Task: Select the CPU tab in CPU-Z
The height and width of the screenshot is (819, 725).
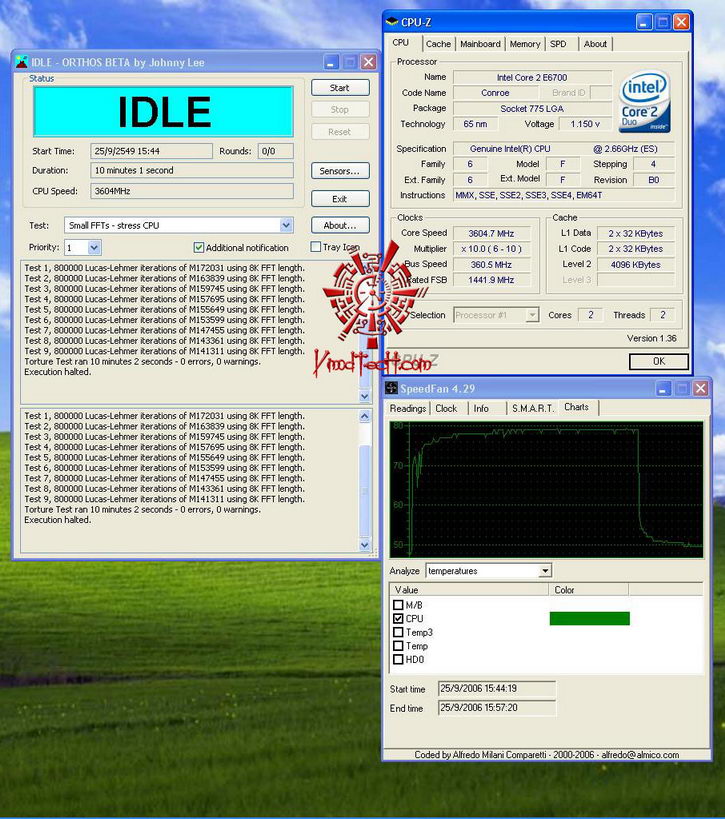Action: point(401,43)
